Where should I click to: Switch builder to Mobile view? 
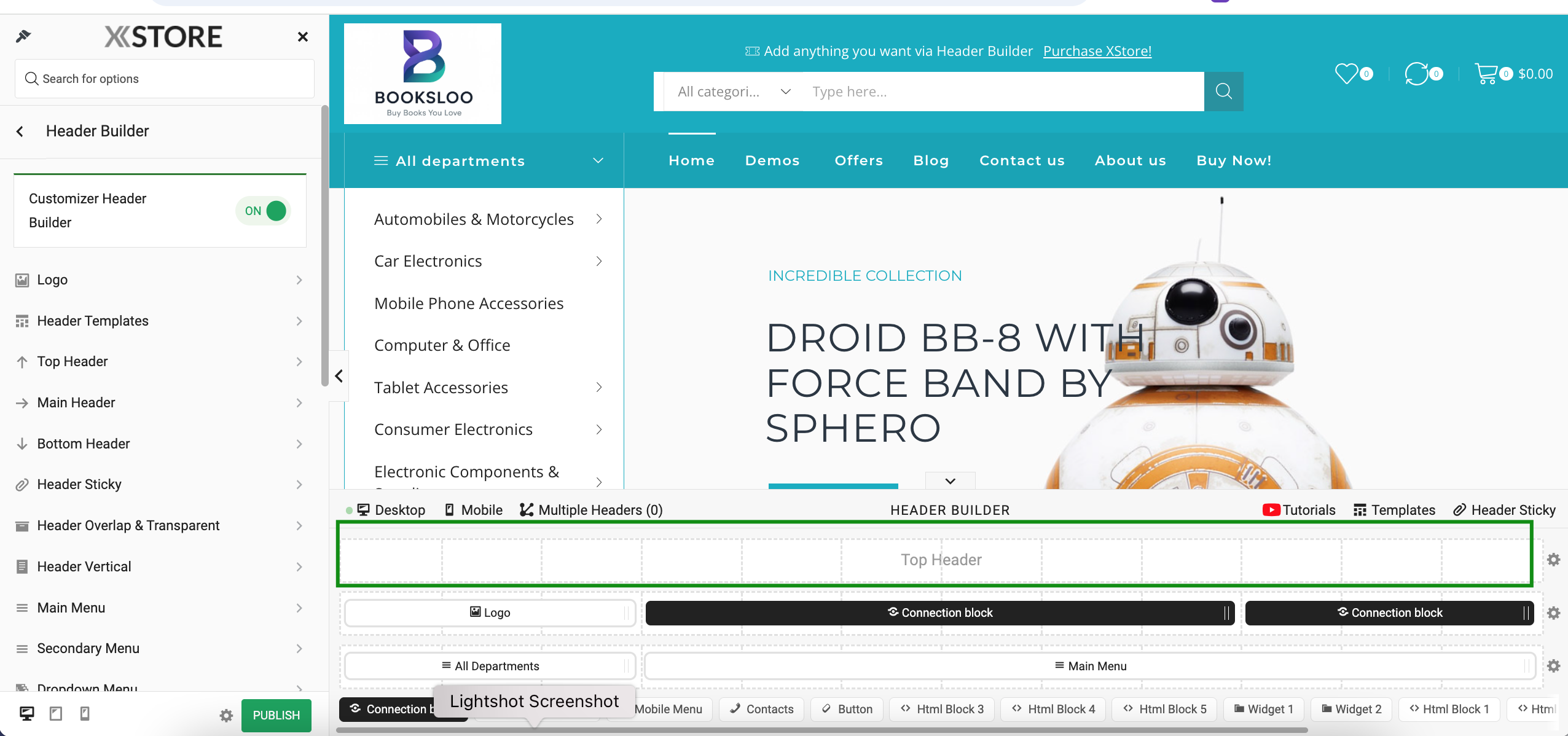tap(474, 510)
